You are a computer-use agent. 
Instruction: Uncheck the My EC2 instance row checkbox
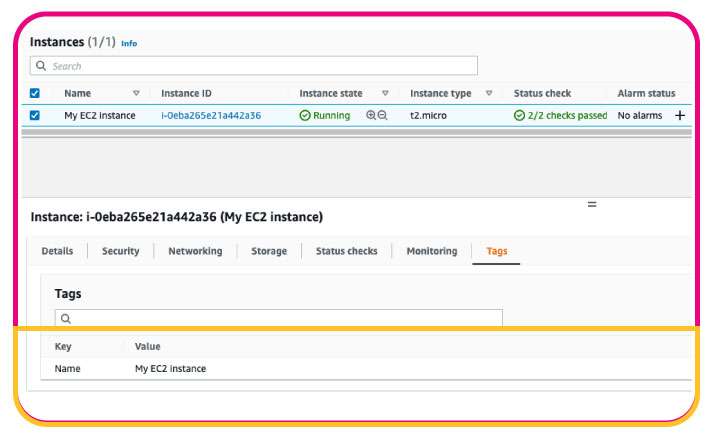point(35,116)
